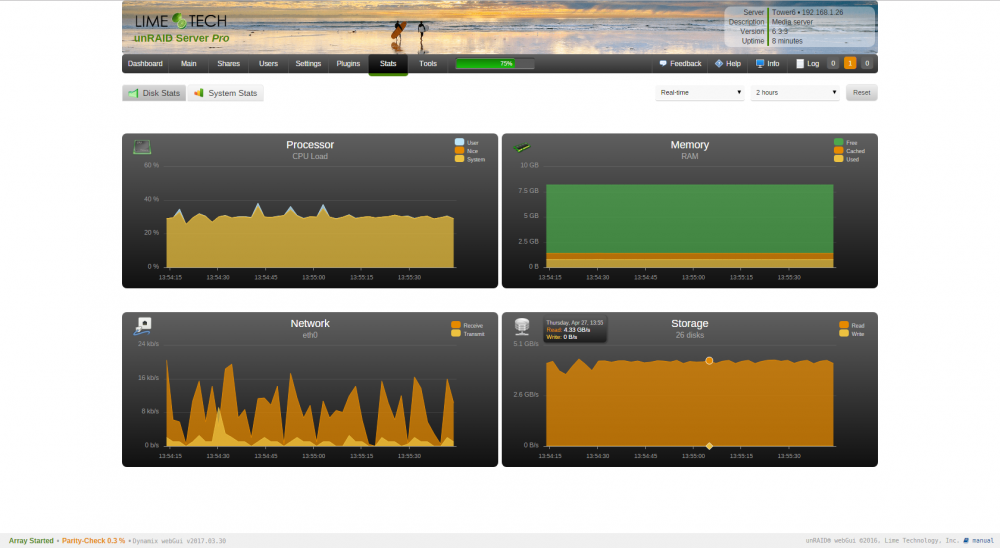Image resolution: width=1000 pixels, height=548 pixels.
Task: Switch to the Users tab
Action: click(268, 64)
